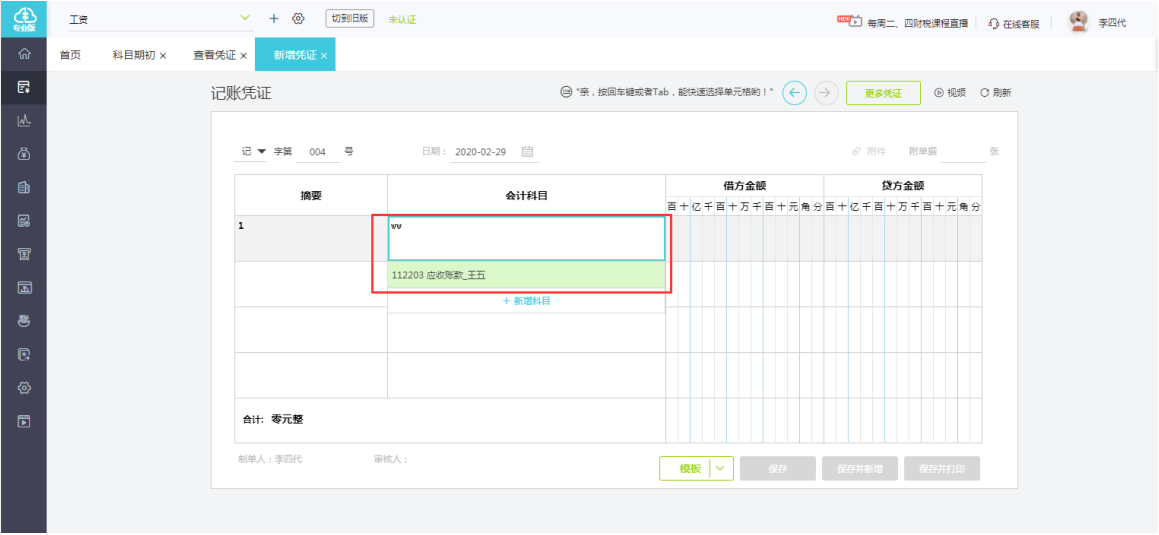The height and width of the screenshot is (535, 1159).
Task: Open the money bag icon in sidebar
Action: (x=24, y=154)
